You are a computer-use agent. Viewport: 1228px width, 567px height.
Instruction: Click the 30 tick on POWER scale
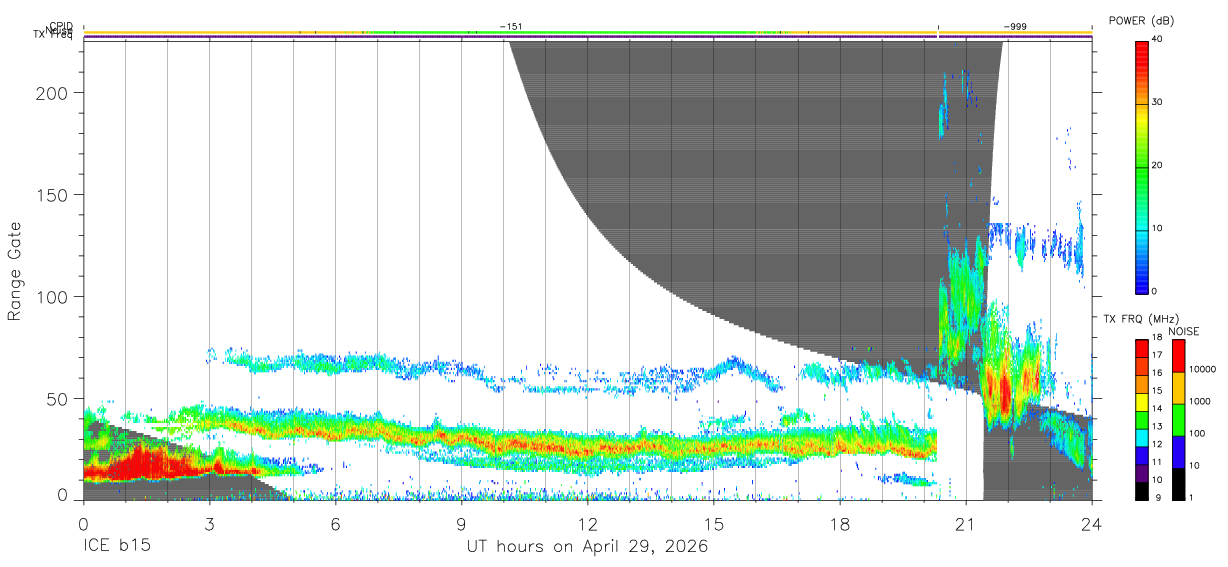(x=1158, y=103)
